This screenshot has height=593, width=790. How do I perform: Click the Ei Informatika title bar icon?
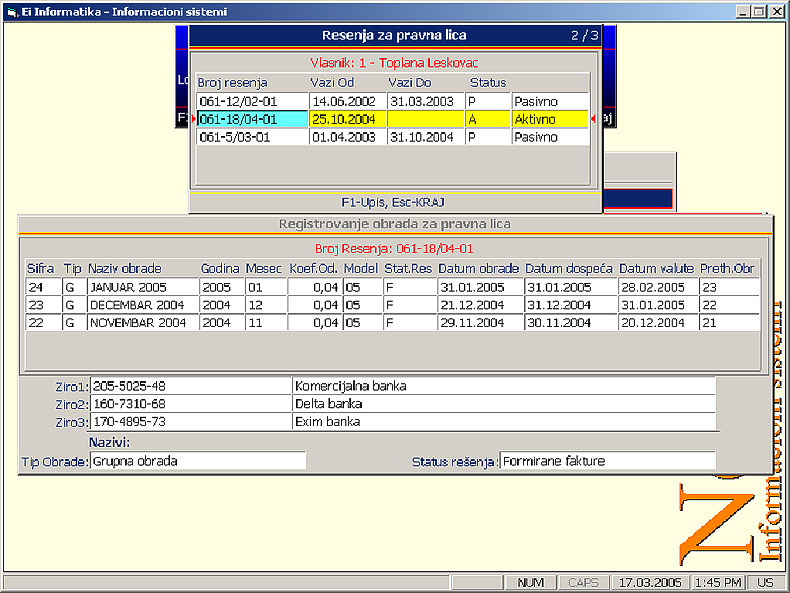pos(11,11)
